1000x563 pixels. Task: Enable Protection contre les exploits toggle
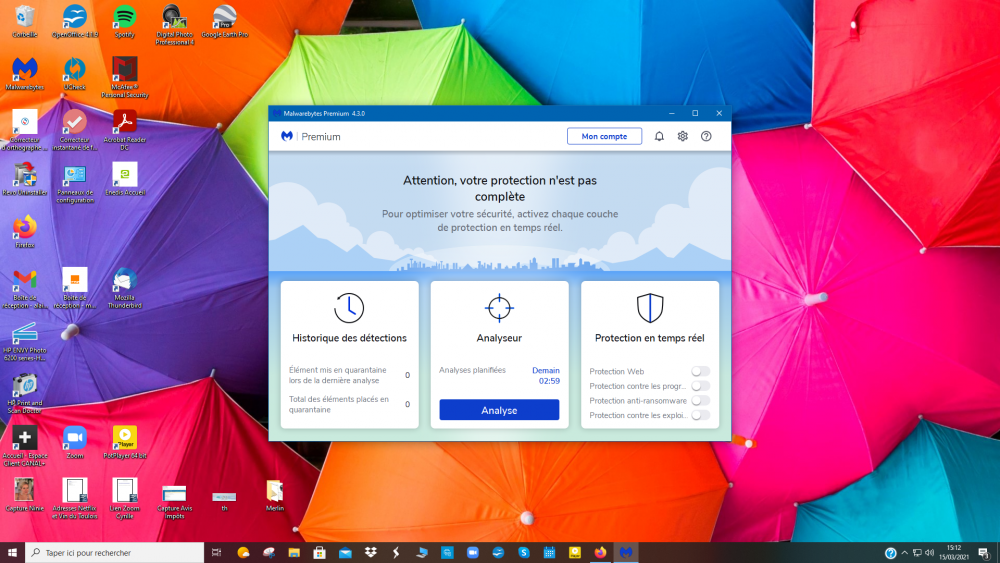coord(700,415)
